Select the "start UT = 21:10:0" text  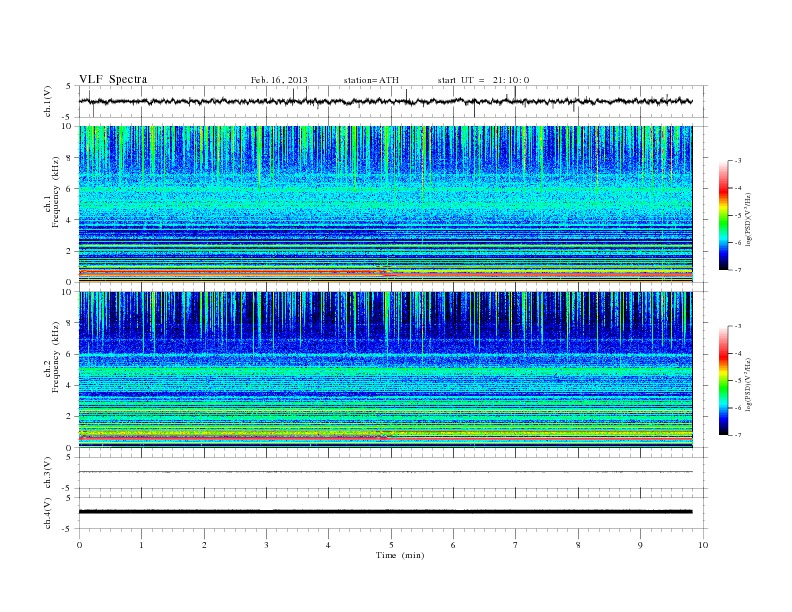click(483, 80)
